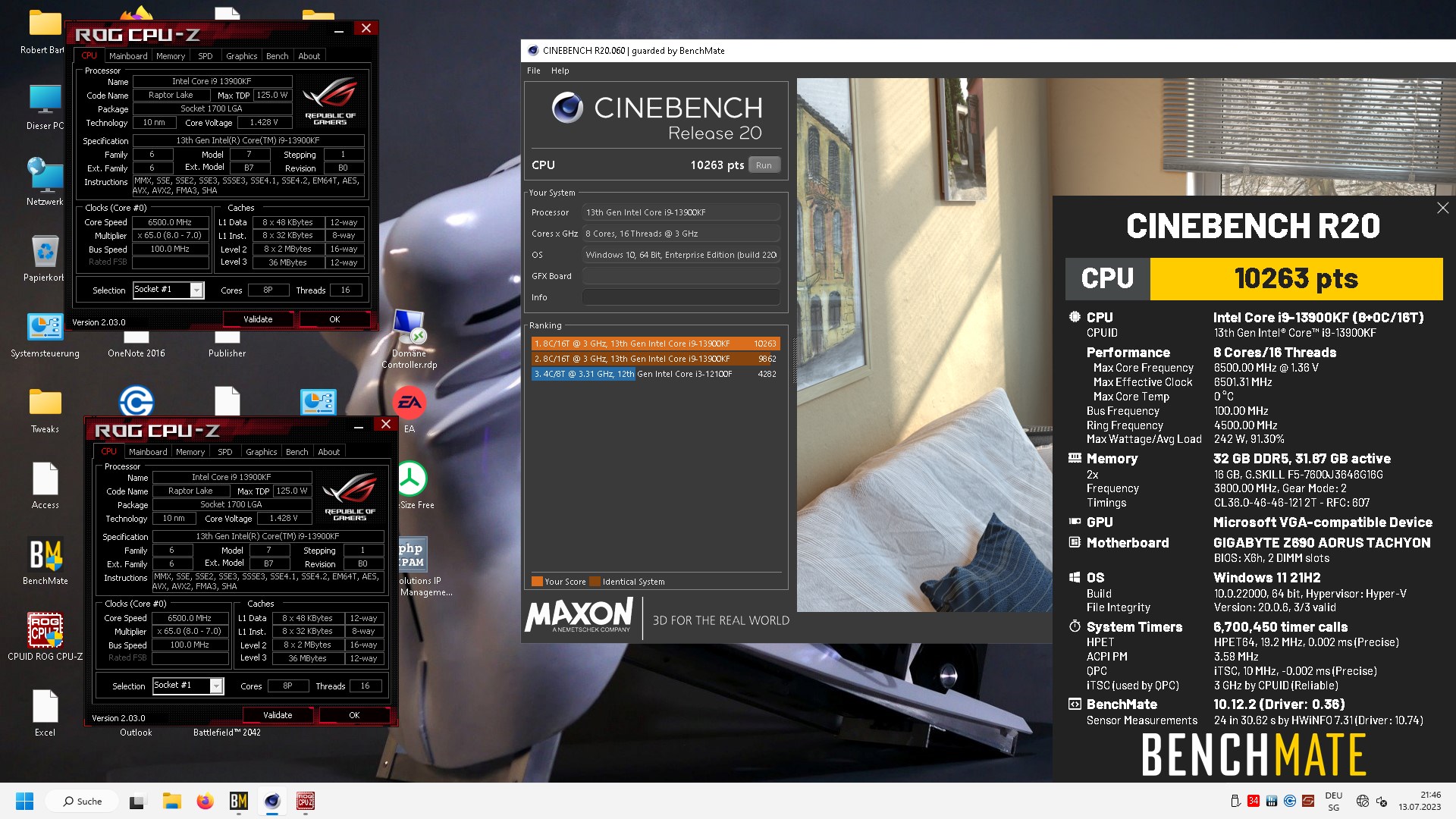Switch to Graphics tab in upper CPU-Z
Viewport: 1456px width, 819px height.
(242, 56)
